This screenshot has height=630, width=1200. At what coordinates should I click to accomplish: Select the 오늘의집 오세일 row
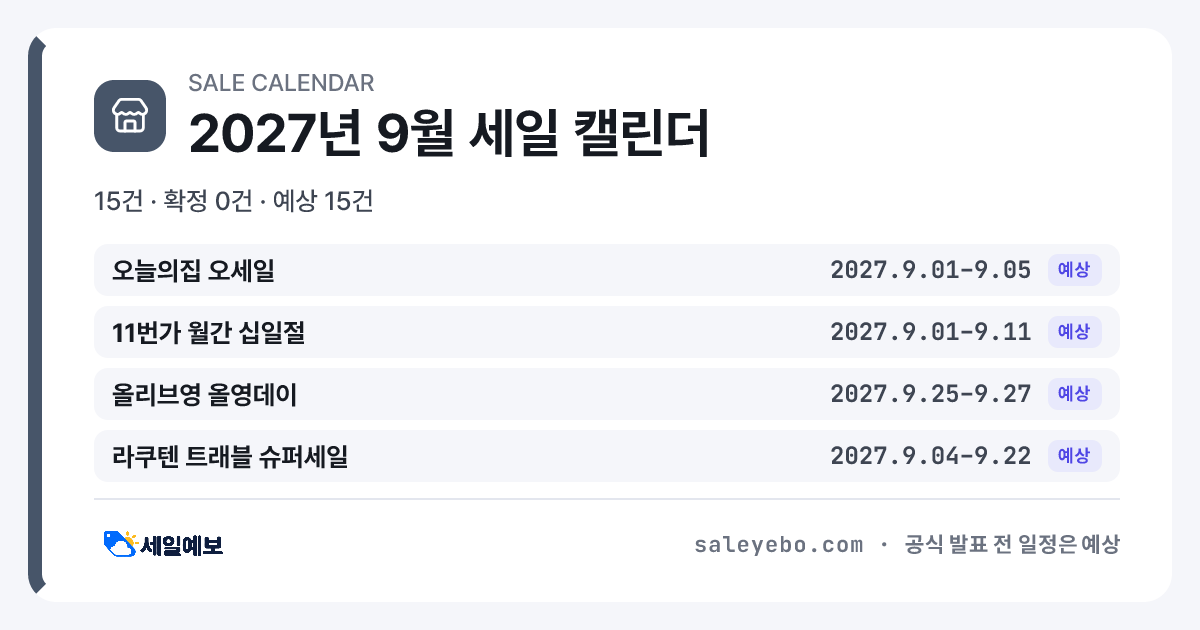pyautogui.click(x=607, y=270)
